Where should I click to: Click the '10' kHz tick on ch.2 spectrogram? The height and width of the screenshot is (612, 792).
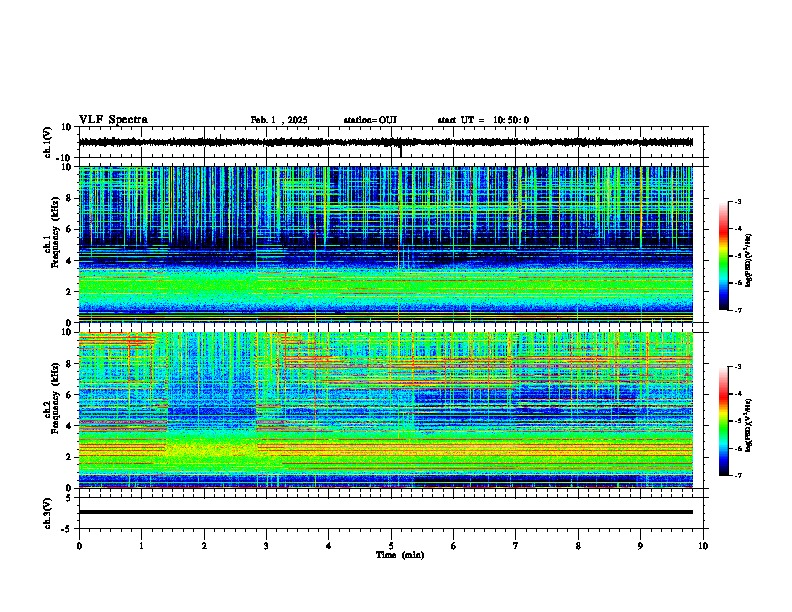(67, 332)
